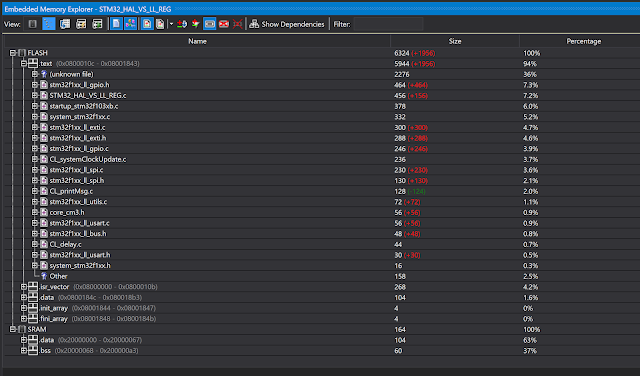Viewport: 640px width, 376px height.
Task: Select the stm32f1xx_ll_usart.c row
Action: [322, 223]
